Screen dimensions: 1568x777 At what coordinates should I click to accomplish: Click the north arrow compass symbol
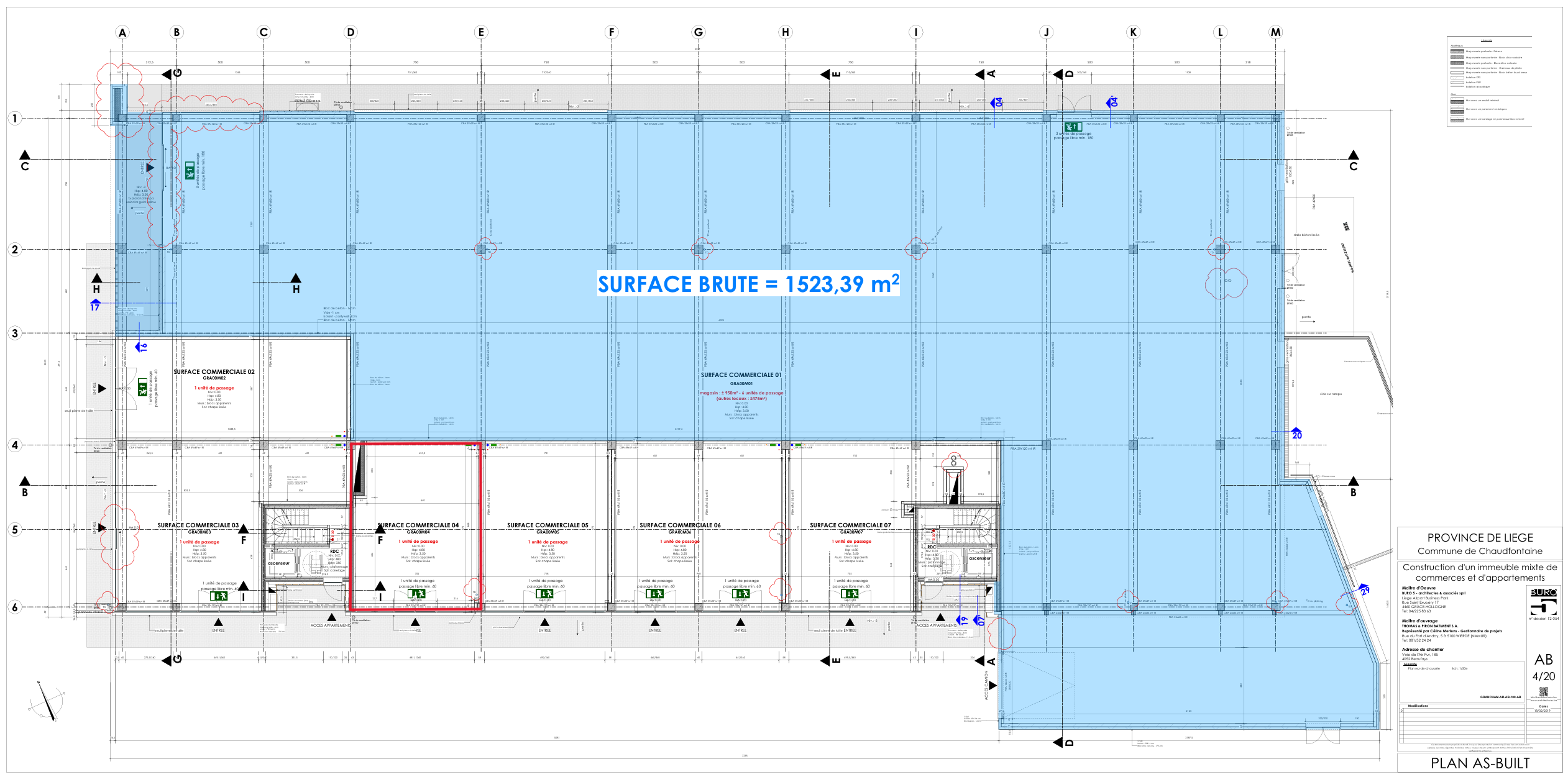(x=47, y=702)
